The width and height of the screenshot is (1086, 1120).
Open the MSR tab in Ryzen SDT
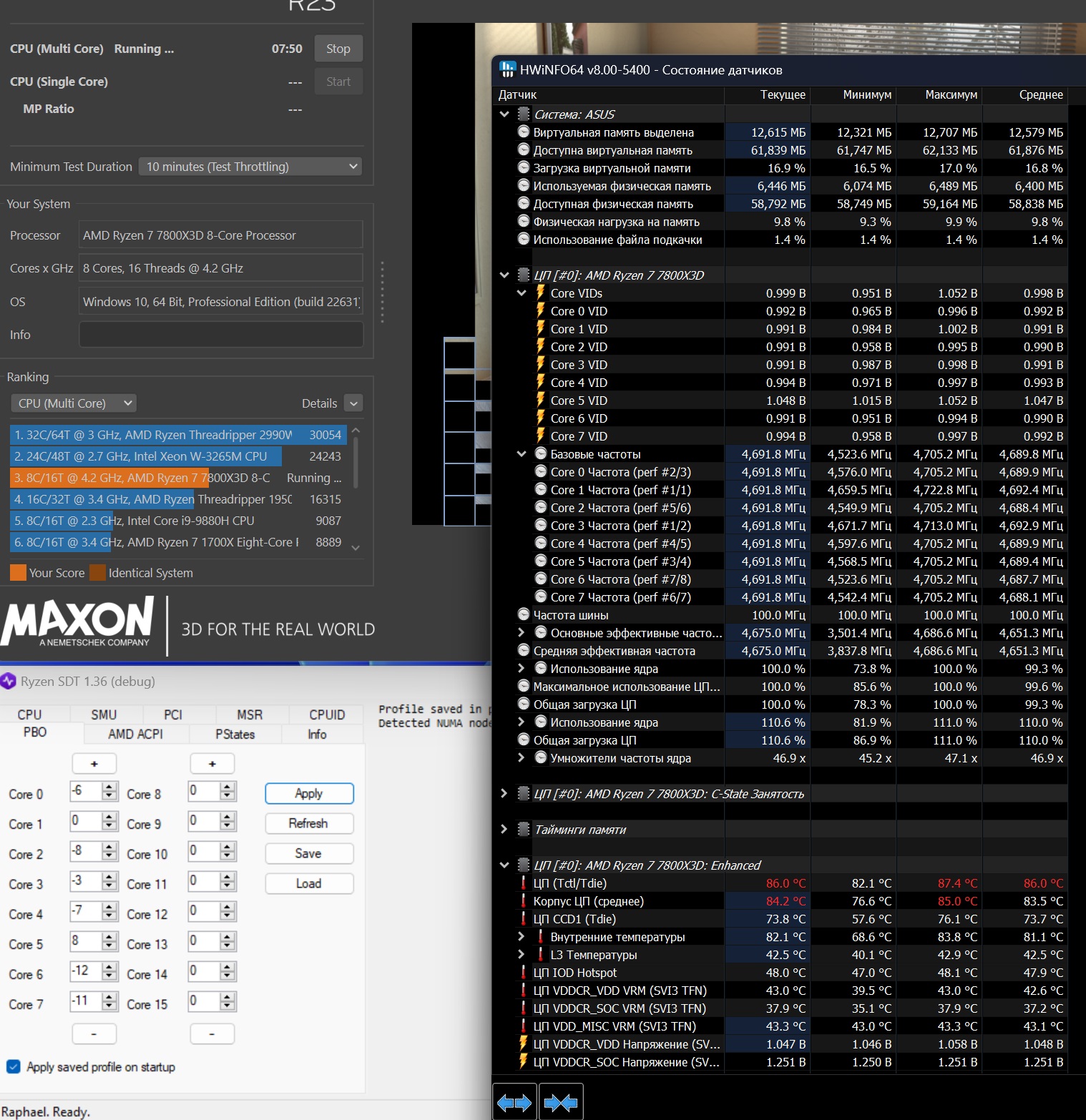(x=250, y=714)
